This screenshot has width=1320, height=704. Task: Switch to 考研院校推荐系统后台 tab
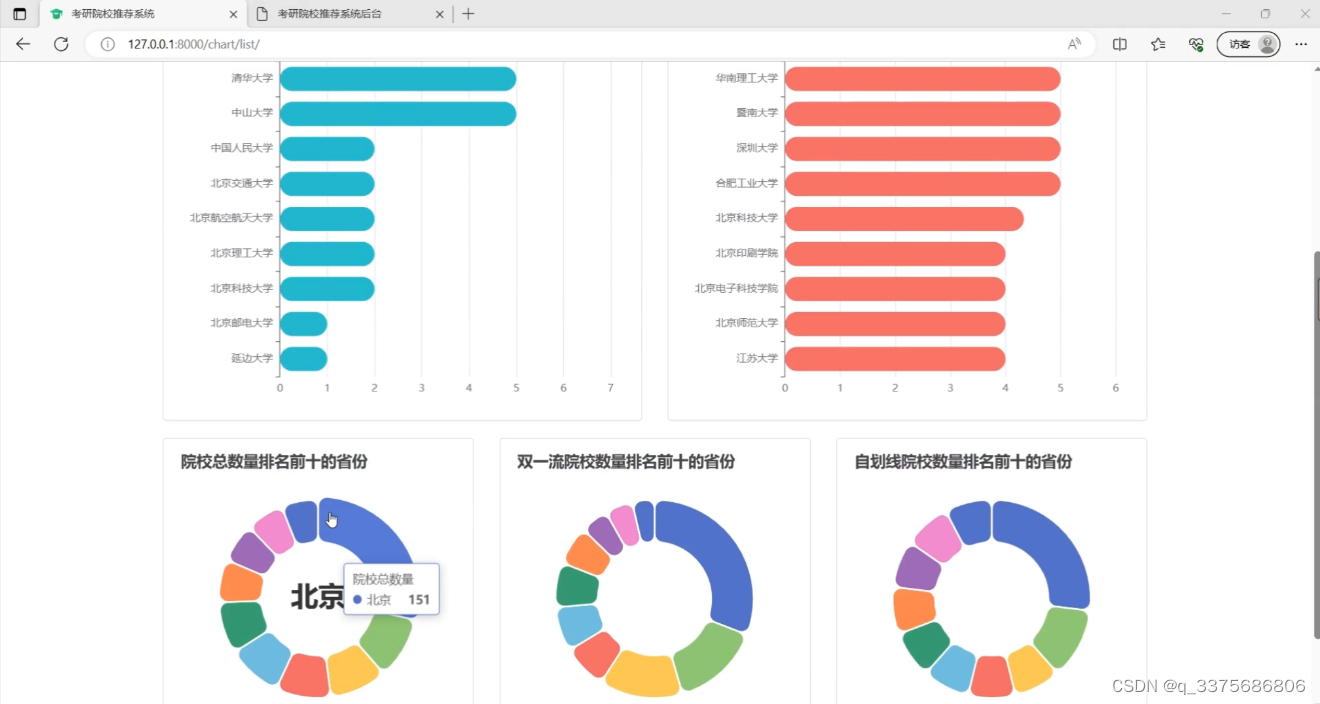pyautogui.click(x=348, y=14)
